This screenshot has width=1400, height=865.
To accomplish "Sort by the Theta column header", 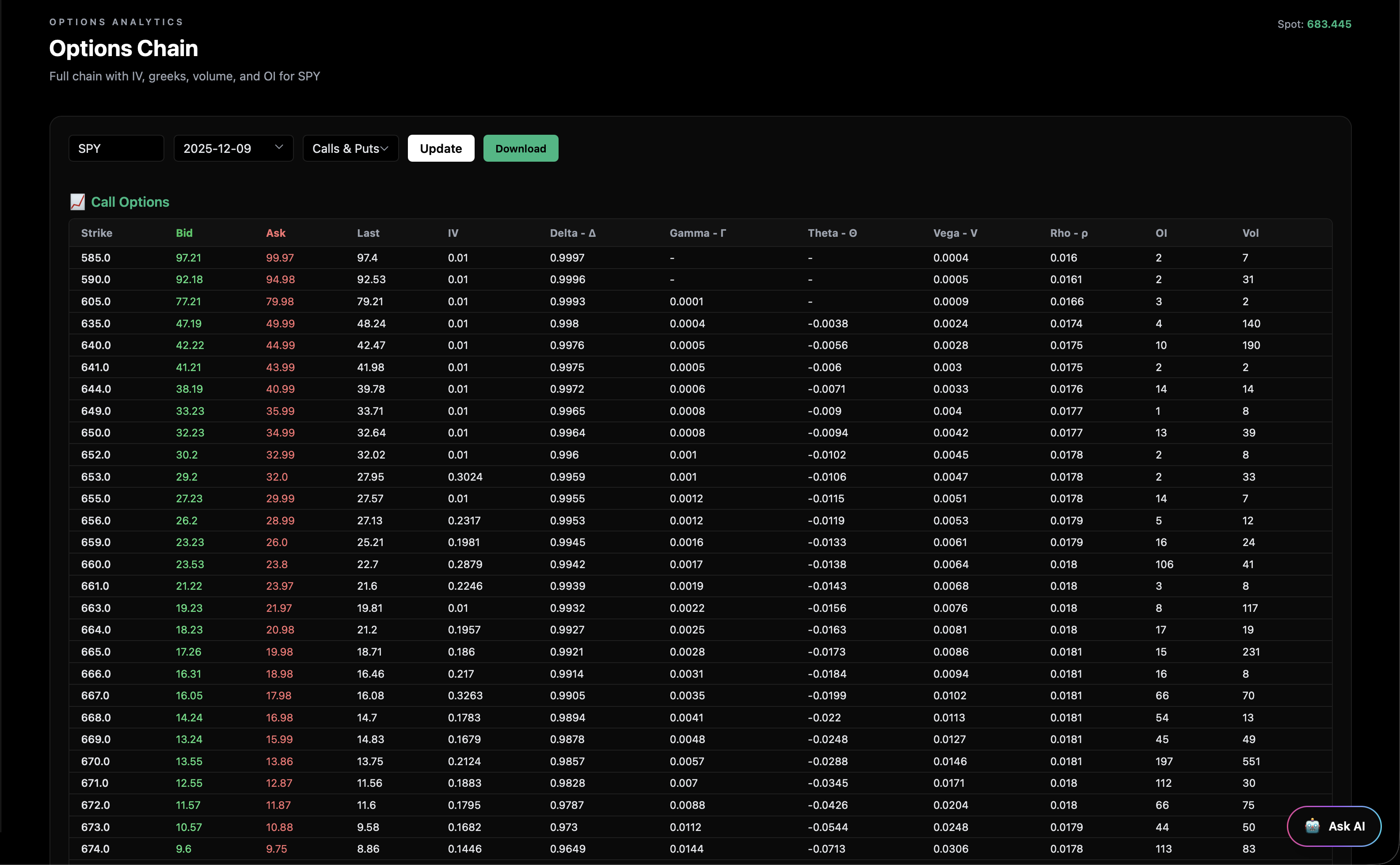I will point(832,233).
